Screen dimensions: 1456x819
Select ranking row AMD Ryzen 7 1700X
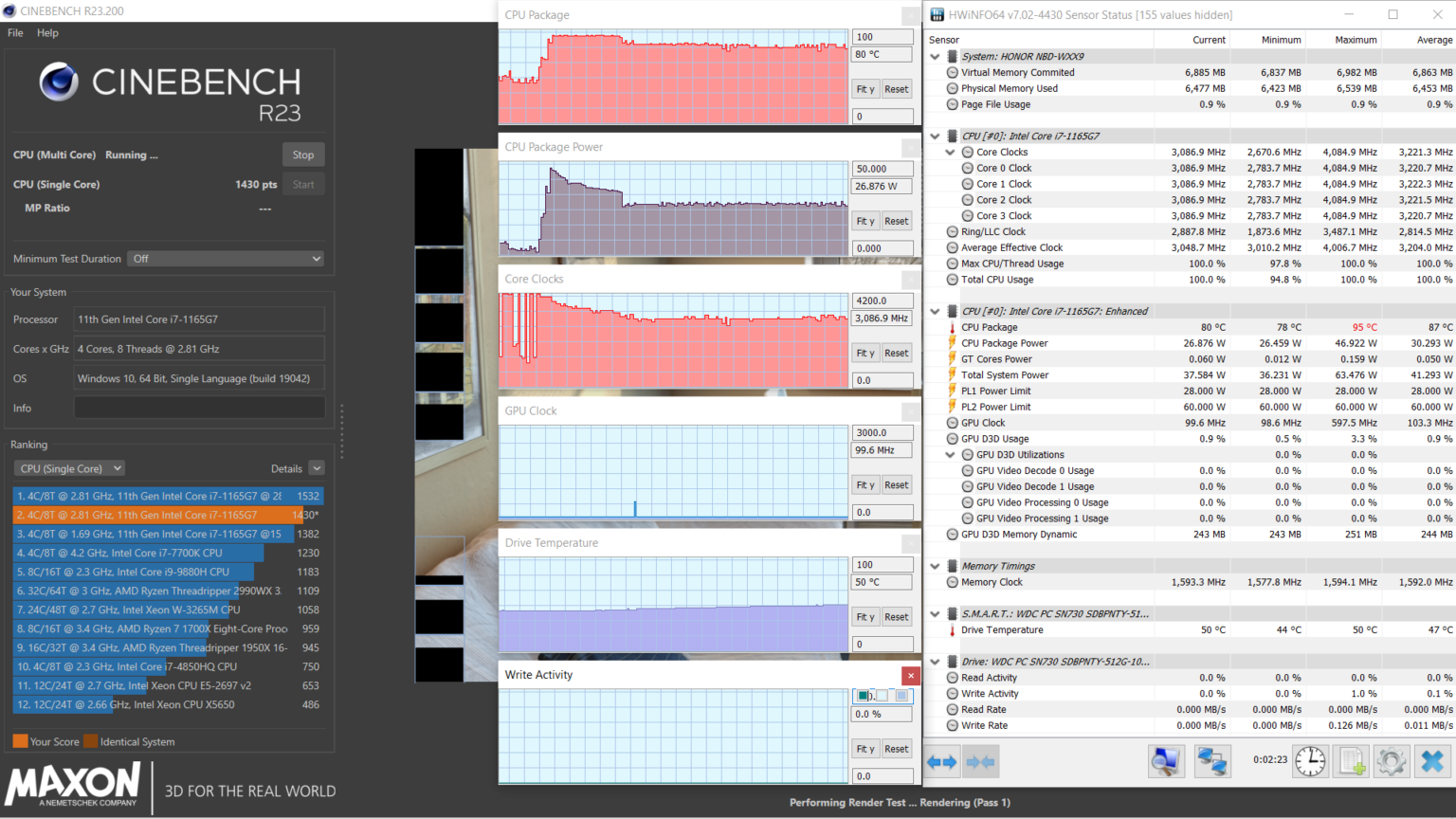(x=168, y=628)
